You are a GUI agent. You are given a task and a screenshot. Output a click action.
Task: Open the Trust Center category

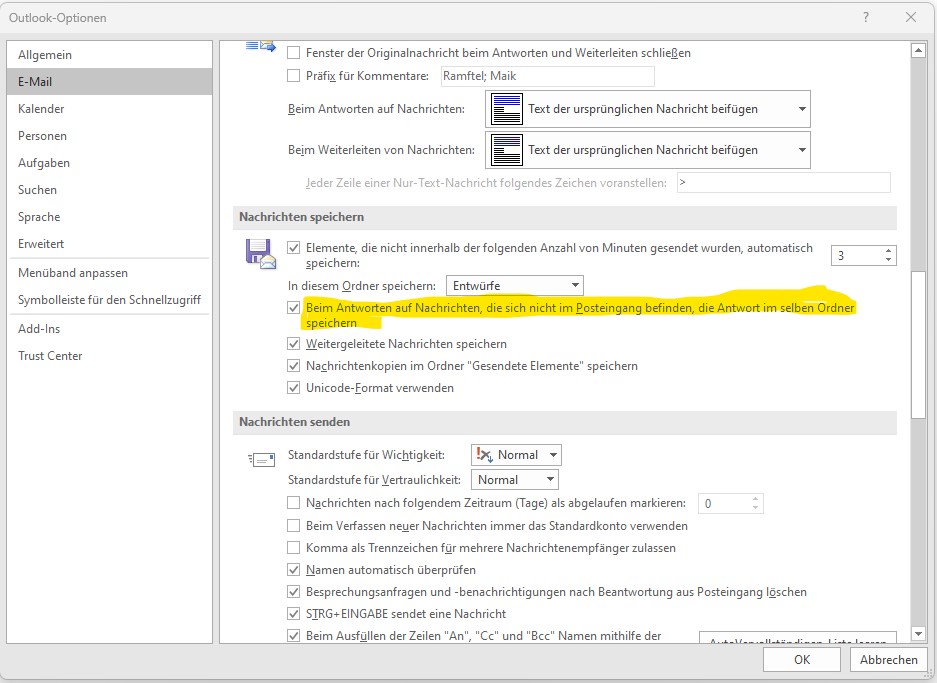pos(109,356)
